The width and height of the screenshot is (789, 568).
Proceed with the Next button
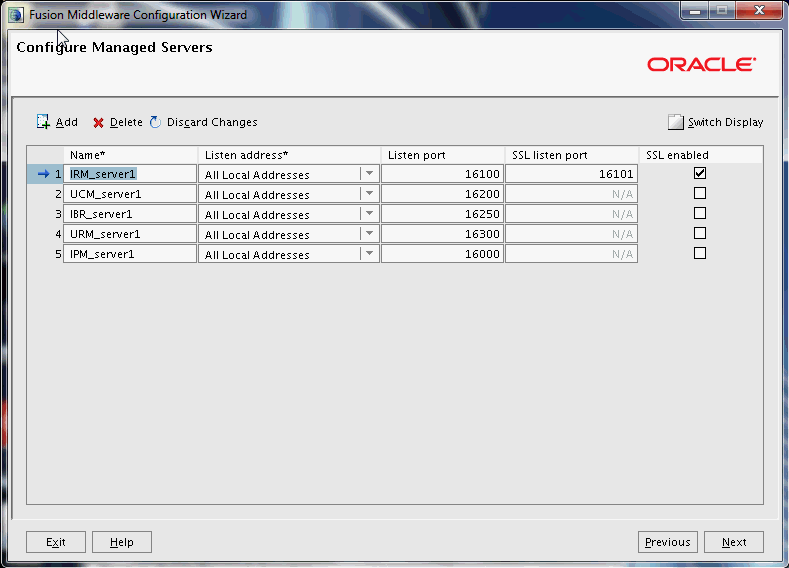734,542
